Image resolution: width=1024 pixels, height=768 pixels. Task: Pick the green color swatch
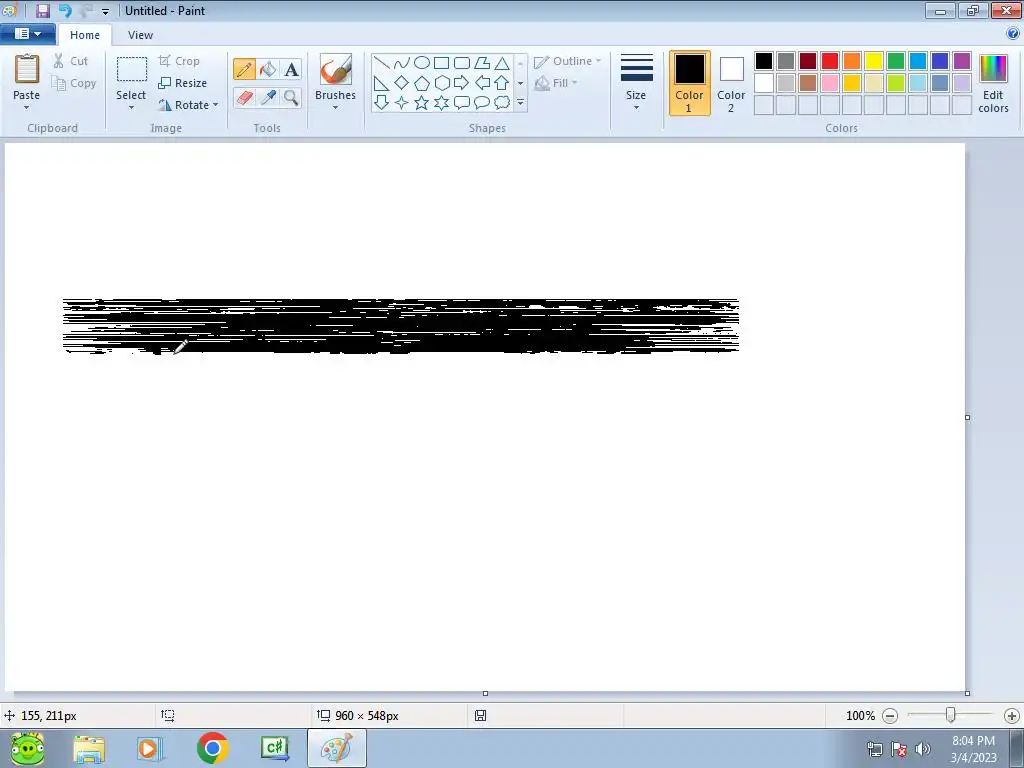click(x=896, y=61)
